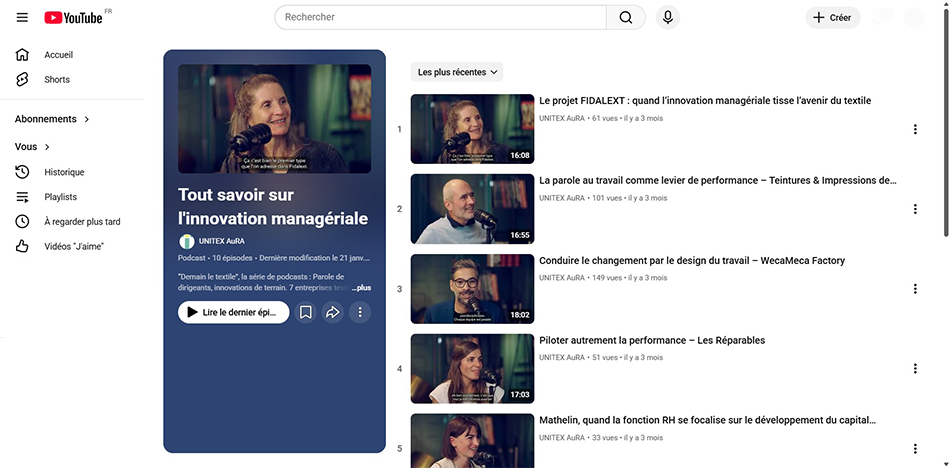This screenshot has height=468, width=950.
Task: Save the playlist with bookmark icon
Action: pyautogui.click(x=306, y=313)
